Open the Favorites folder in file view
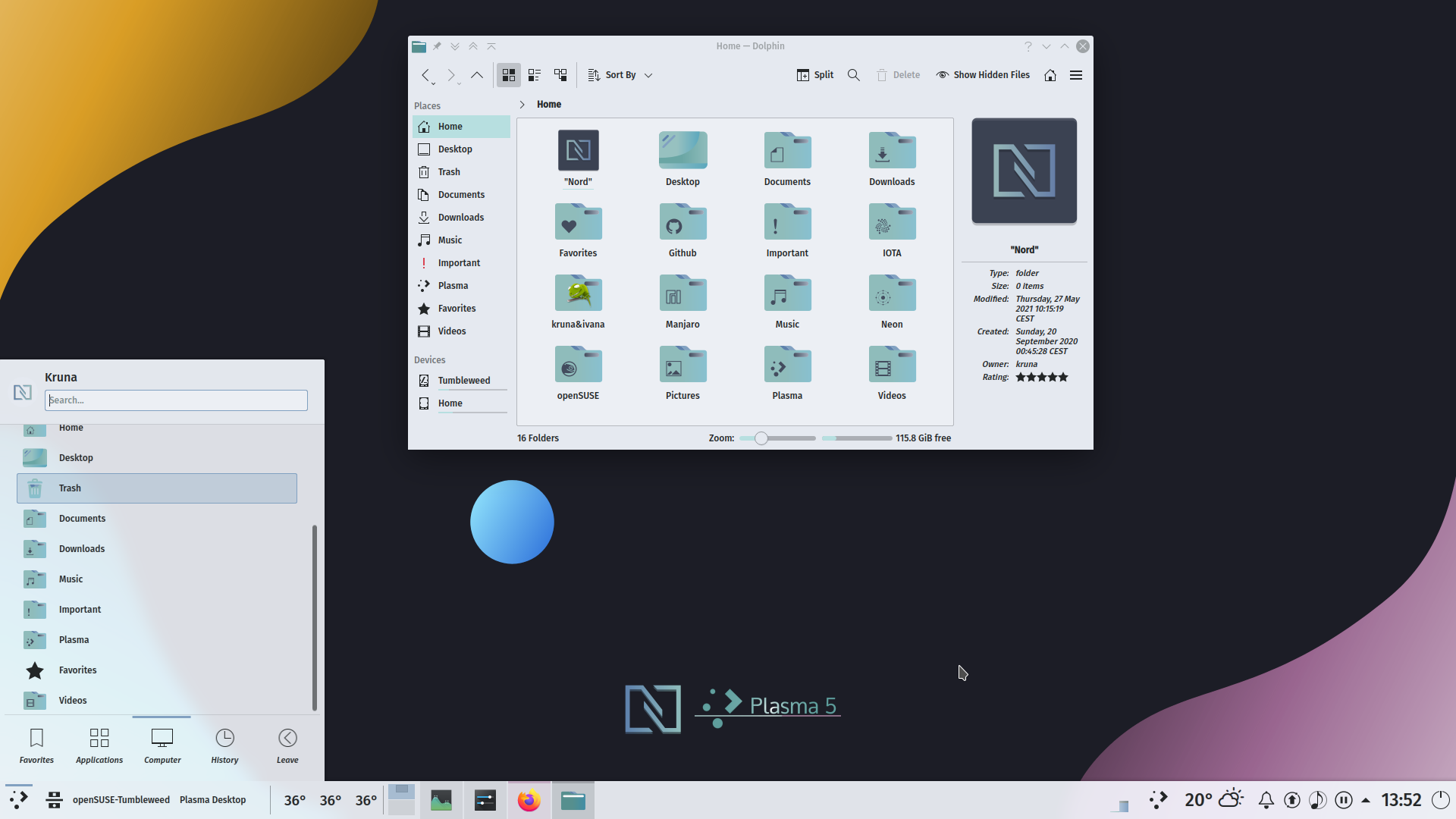 click(578, 221)
